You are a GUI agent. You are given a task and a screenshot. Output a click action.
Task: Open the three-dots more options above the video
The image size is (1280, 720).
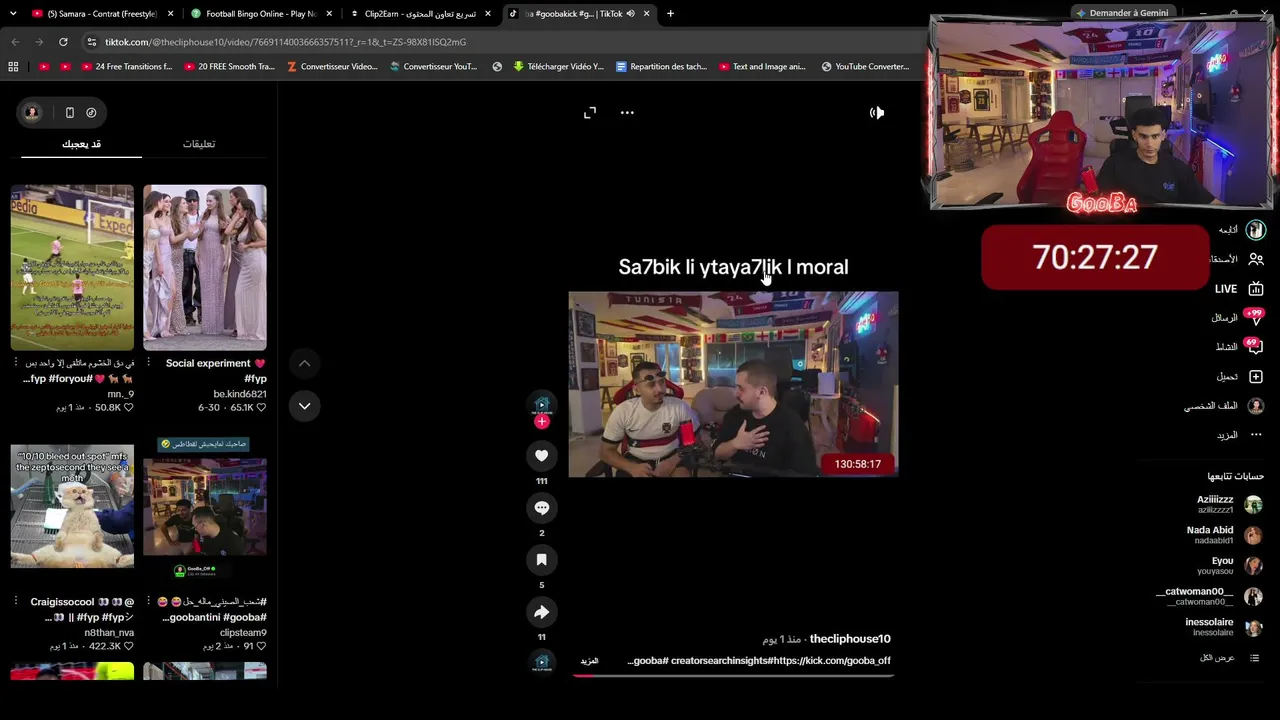click(x=627, y=113)
